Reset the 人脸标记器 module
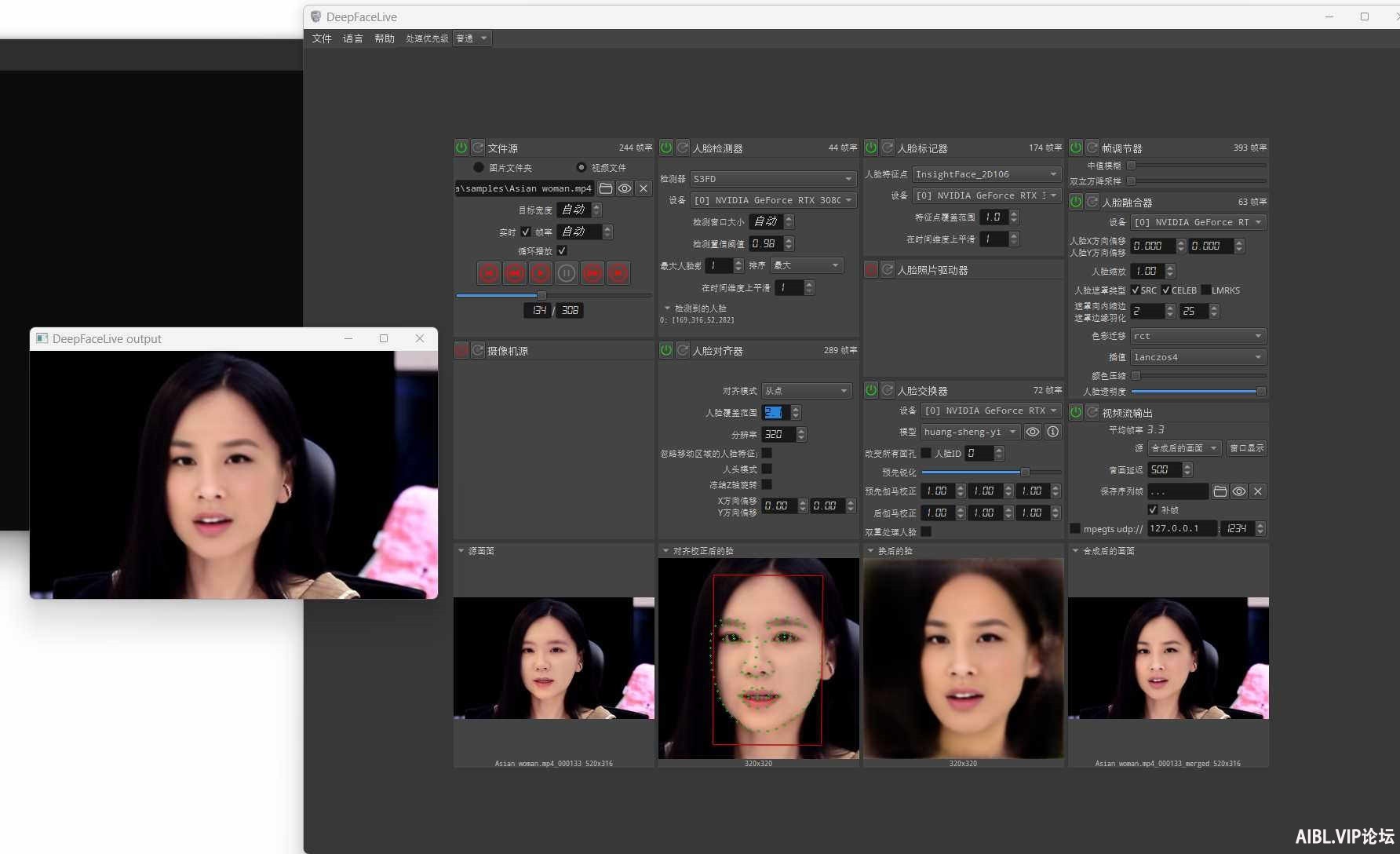The width and height of the screenshot is (1400, 854). tap(888, 148)
